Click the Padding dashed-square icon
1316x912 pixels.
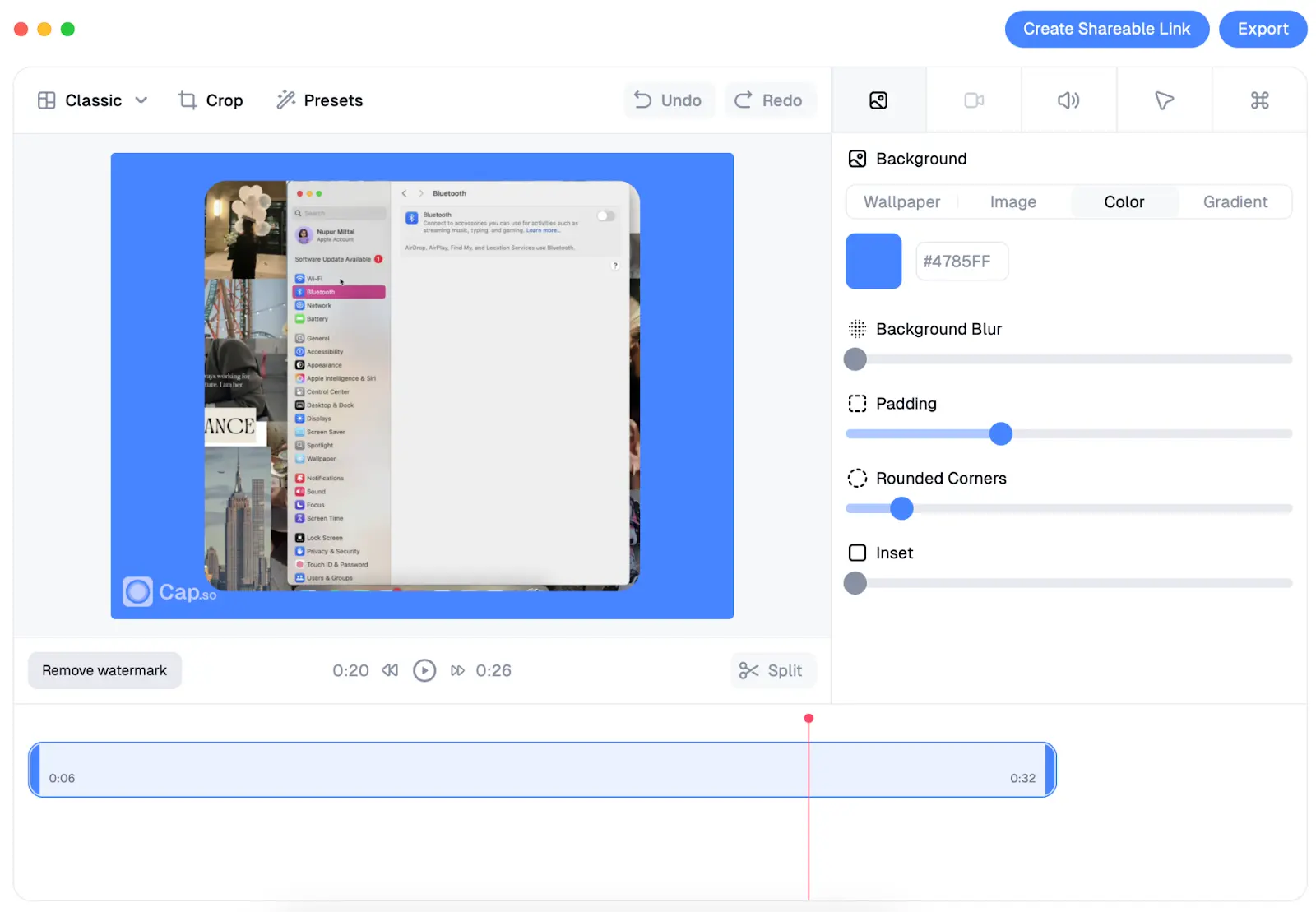857,404
